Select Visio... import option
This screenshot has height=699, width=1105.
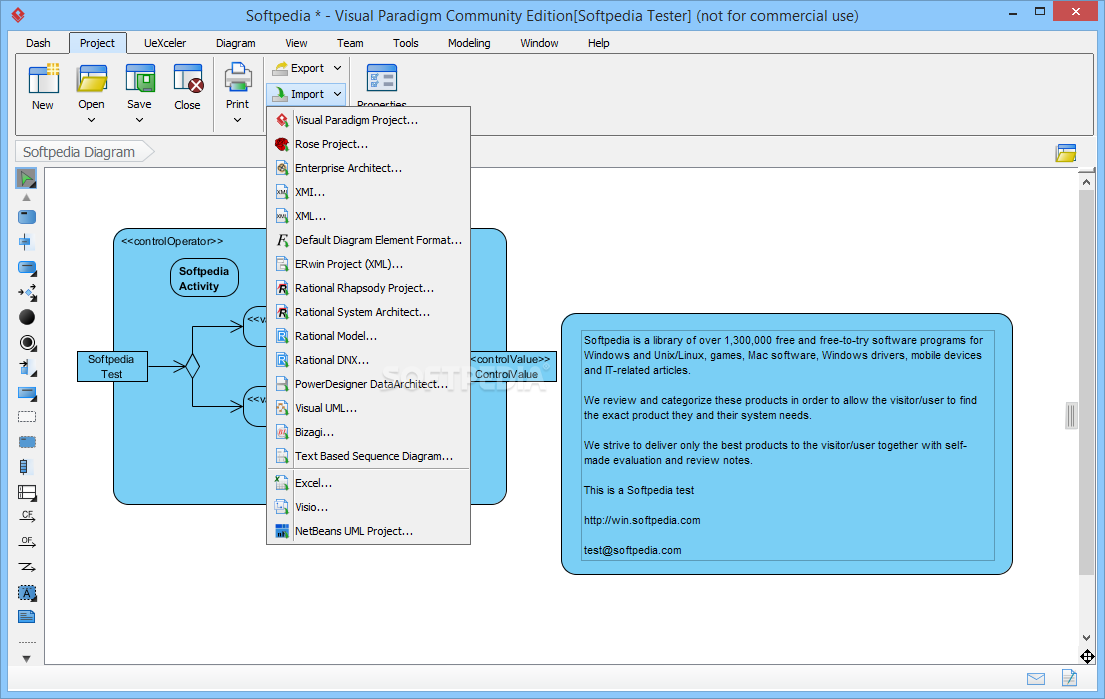pos(369,507)
